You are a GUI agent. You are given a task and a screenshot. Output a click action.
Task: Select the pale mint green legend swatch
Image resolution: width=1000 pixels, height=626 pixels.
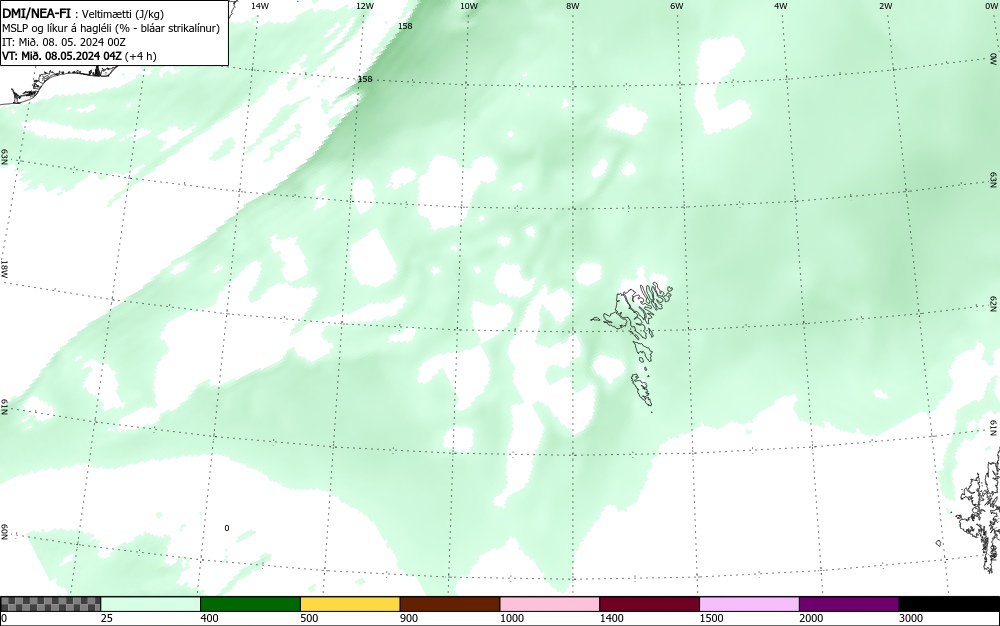pos(151,604)
